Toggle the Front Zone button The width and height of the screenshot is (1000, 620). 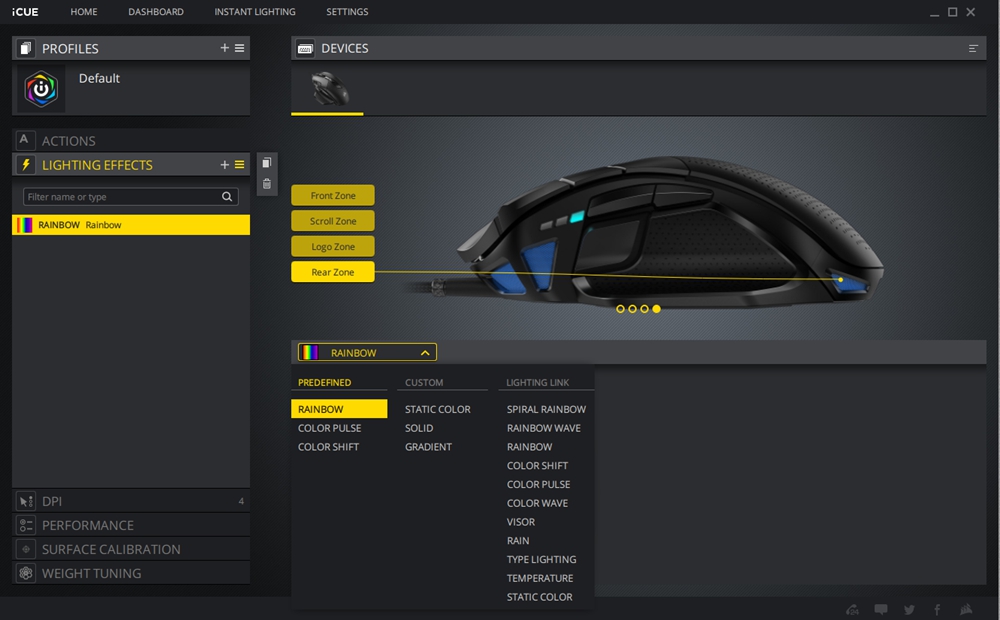click(333, 195)
